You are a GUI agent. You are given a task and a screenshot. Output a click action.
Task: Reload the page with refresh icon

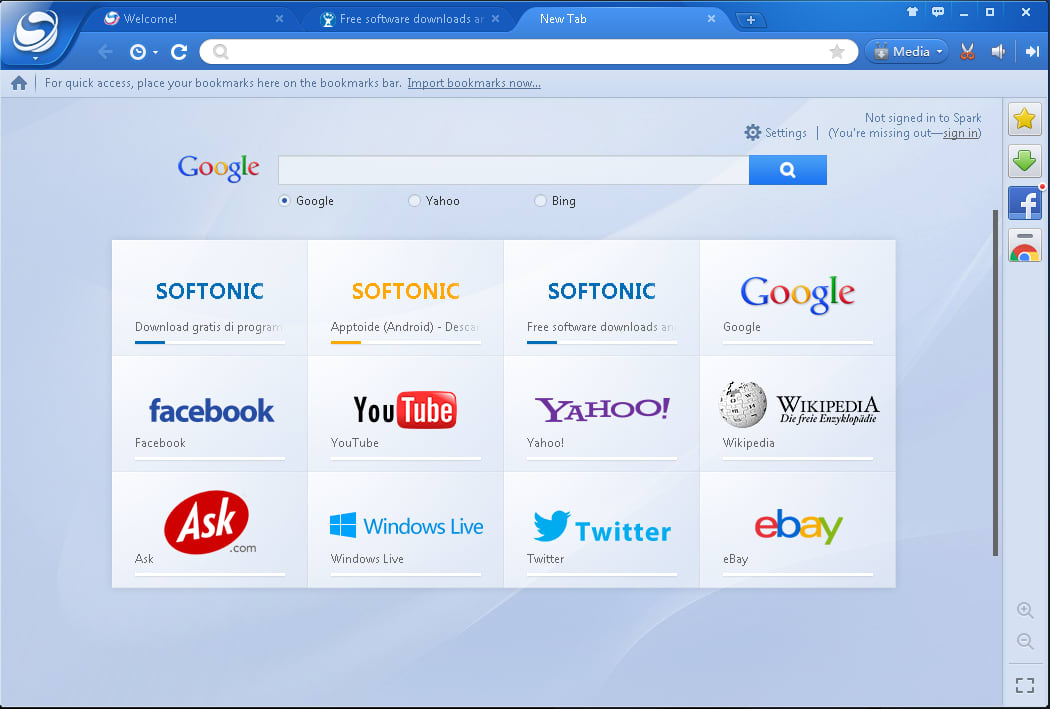coord(179,52)
